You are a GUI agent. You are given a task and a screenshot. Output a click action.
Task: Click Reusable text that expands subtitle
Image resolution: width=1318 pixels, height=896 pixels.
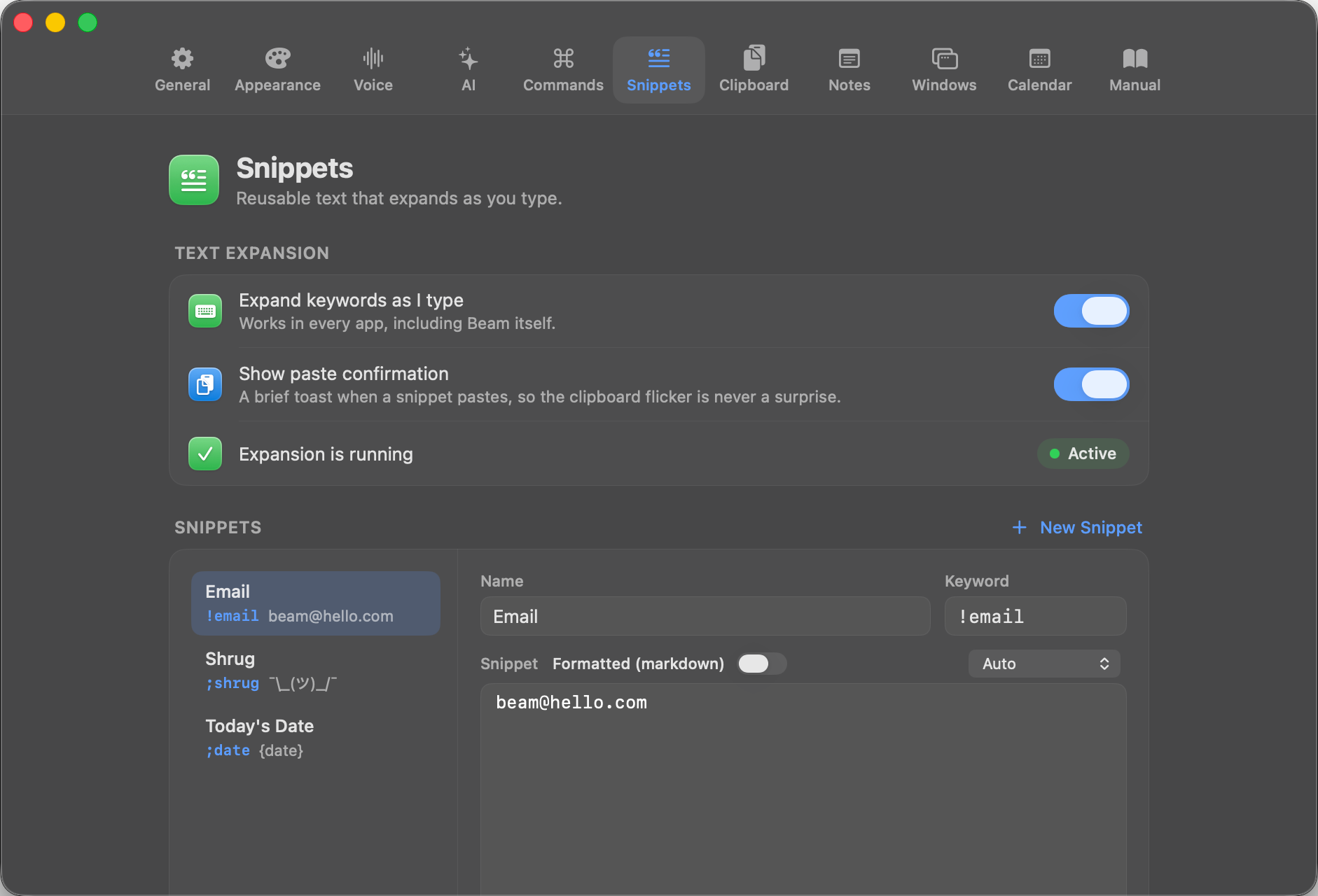[399, 199]
